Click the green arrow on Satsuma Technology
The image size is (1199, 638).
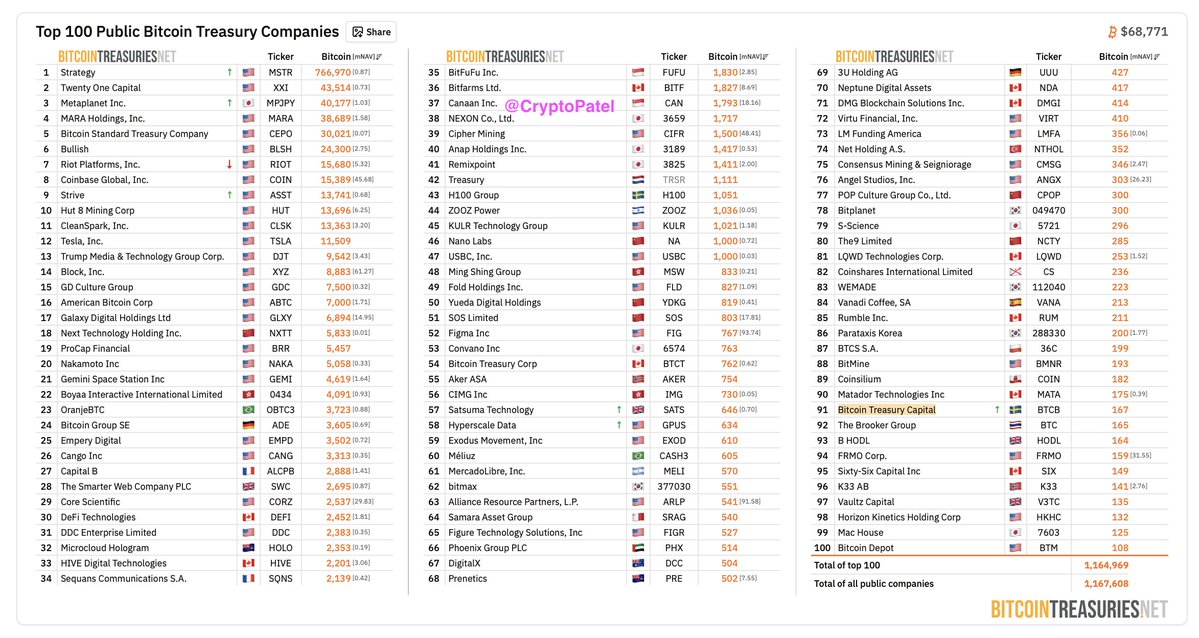[619, 410]
